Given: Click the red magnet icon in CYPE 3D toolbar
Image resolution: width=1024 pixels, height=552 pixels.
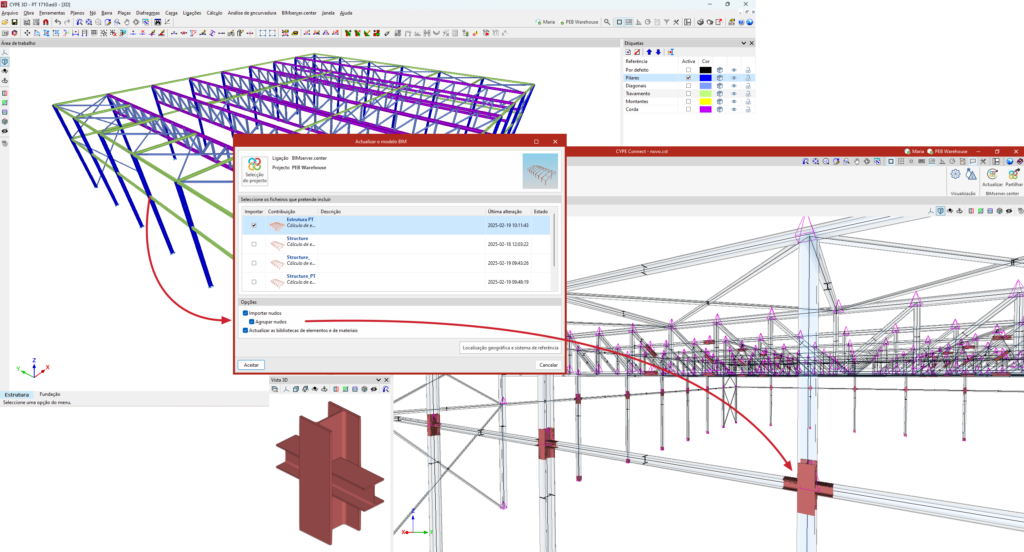Looking at the screenshot, I should coord(46,22).
